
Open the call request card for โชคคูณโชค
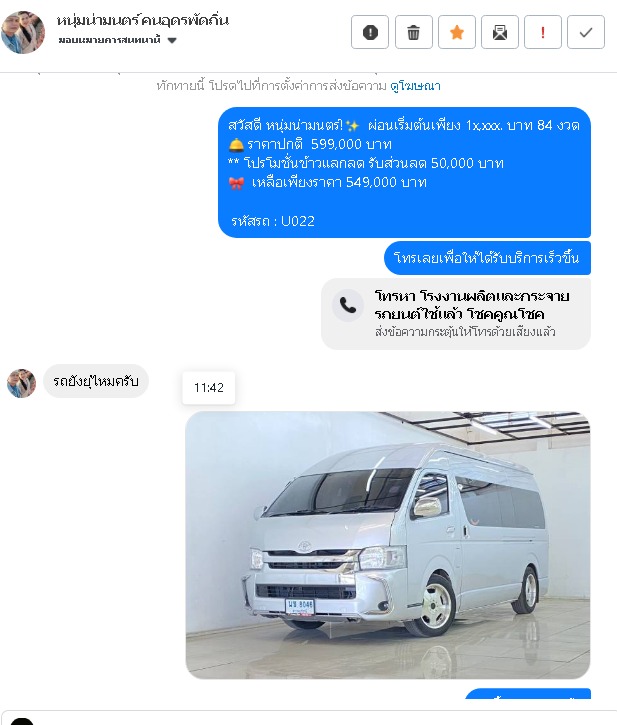pos(456,313)
